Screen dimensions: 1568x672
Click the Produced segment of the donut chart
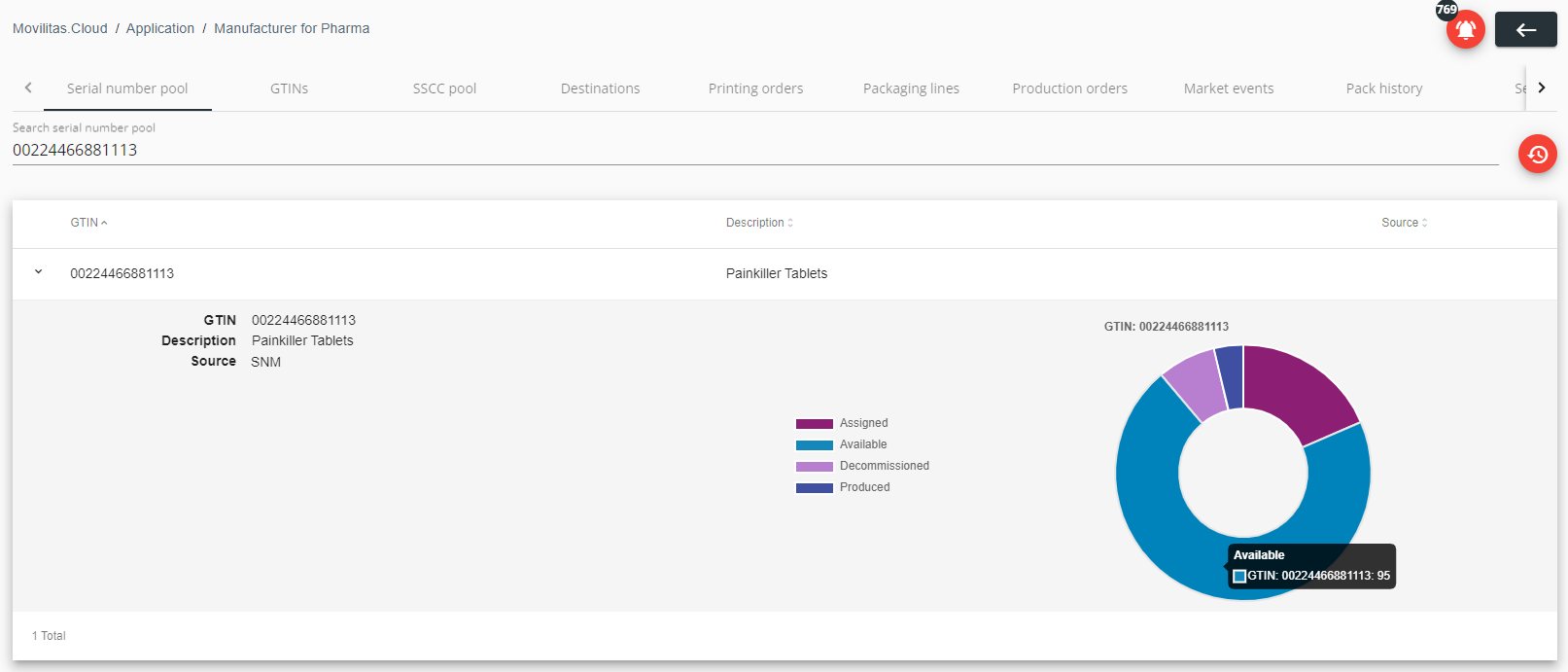tap(1231, 376)
